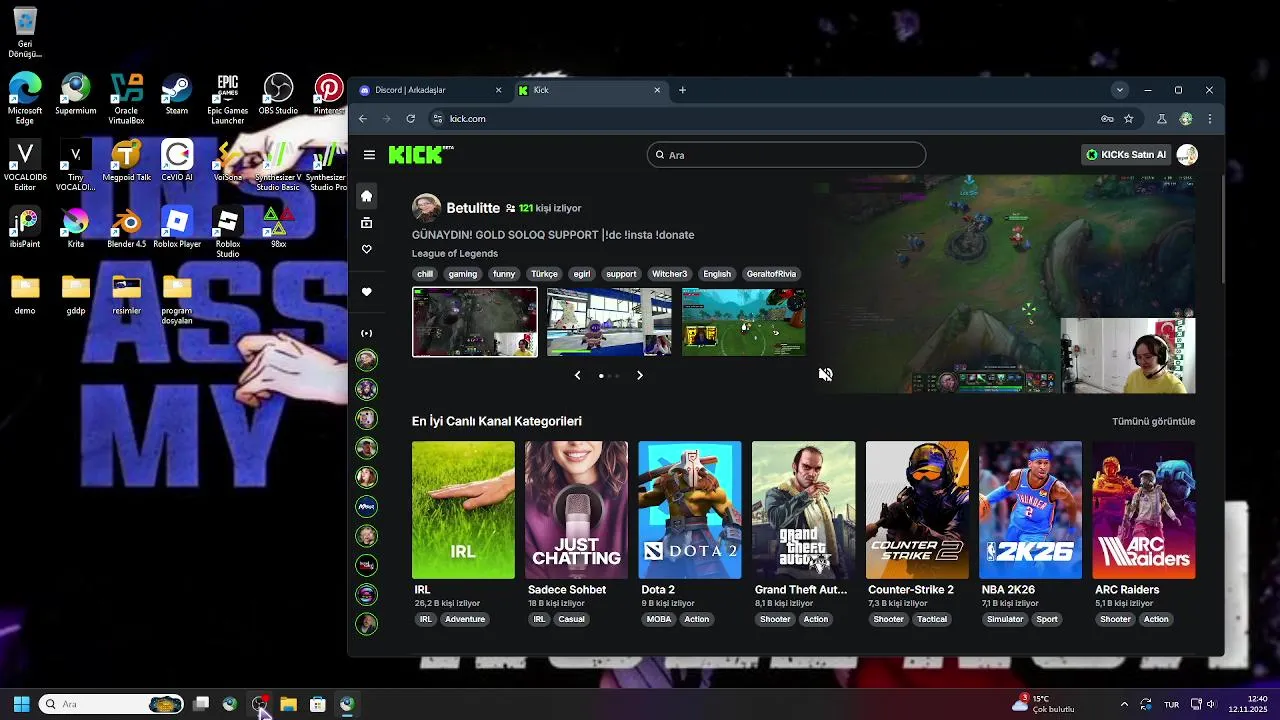1280x720 pixels.
Task: Click the Türkçe tag
Action: pos(544,274)
